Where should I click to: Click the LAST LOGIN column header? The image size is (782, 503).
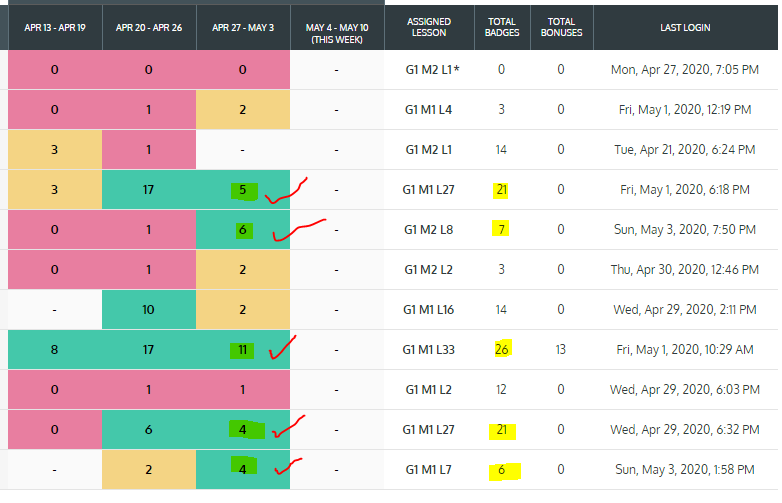[685, 28]
